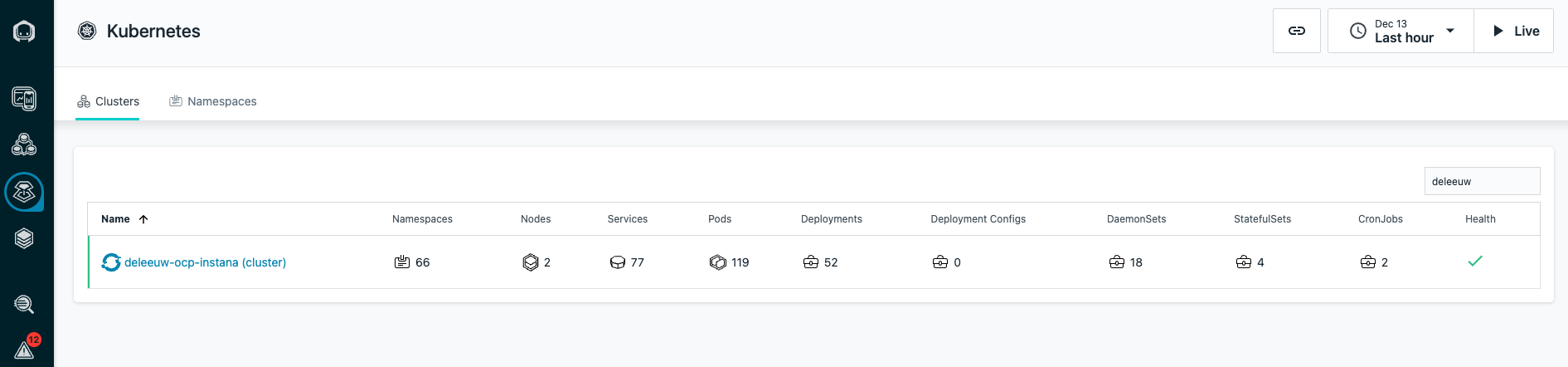
Task: Sort by the Health column header
Action: click(x=1480, y=219)
